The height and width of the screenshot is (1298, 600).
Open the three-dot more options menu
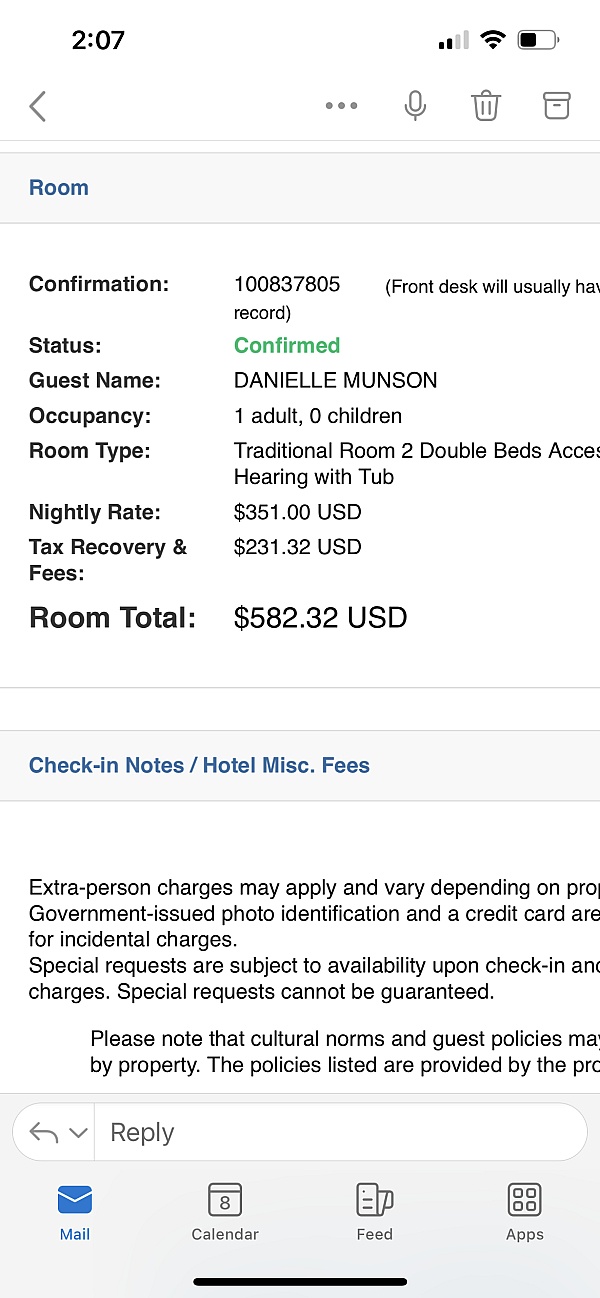coord(341,106)
